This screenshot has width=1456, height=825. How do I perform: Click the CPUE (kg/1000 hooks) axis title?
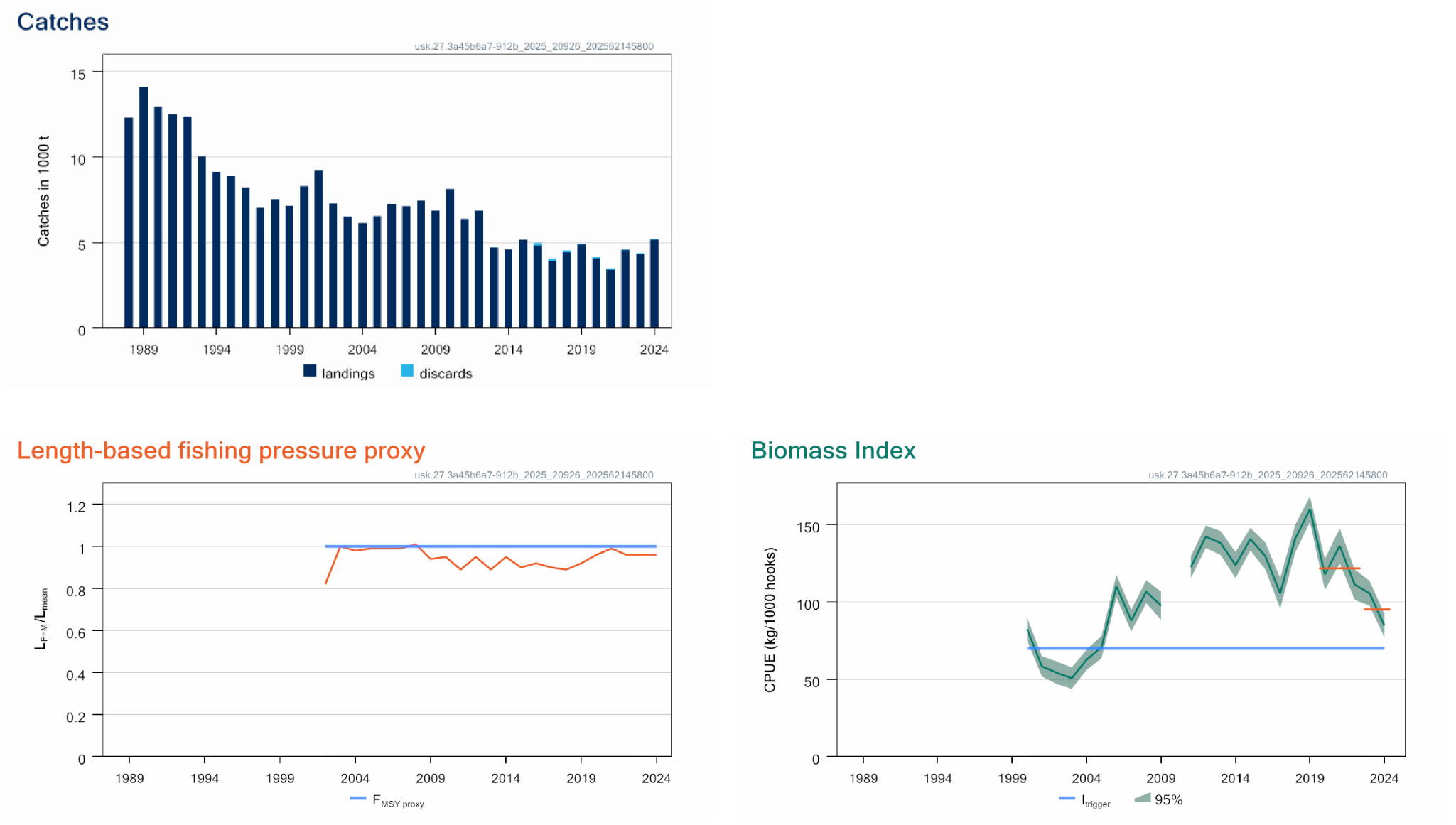770,620
